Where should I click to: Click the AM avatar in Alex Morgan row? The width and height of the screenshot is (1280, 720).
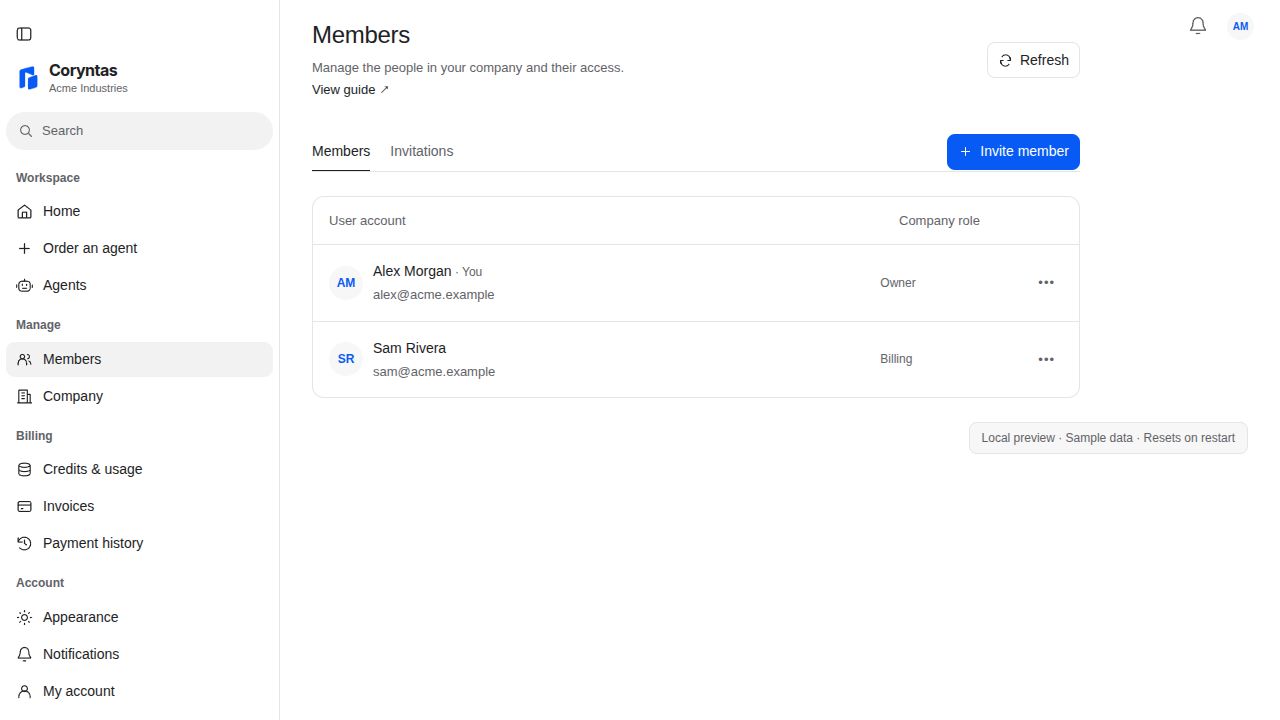pyautogui.click(x=346, y=283)
